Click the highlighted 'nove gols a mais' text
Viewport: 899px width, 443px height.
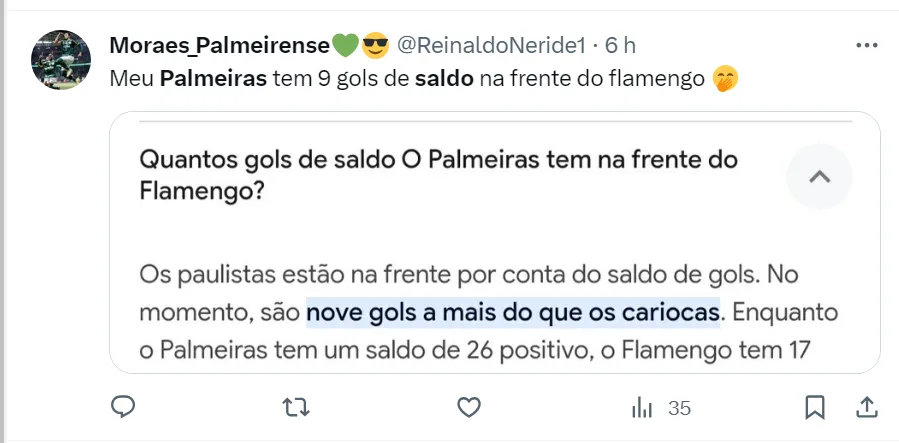tap(513, 313)
